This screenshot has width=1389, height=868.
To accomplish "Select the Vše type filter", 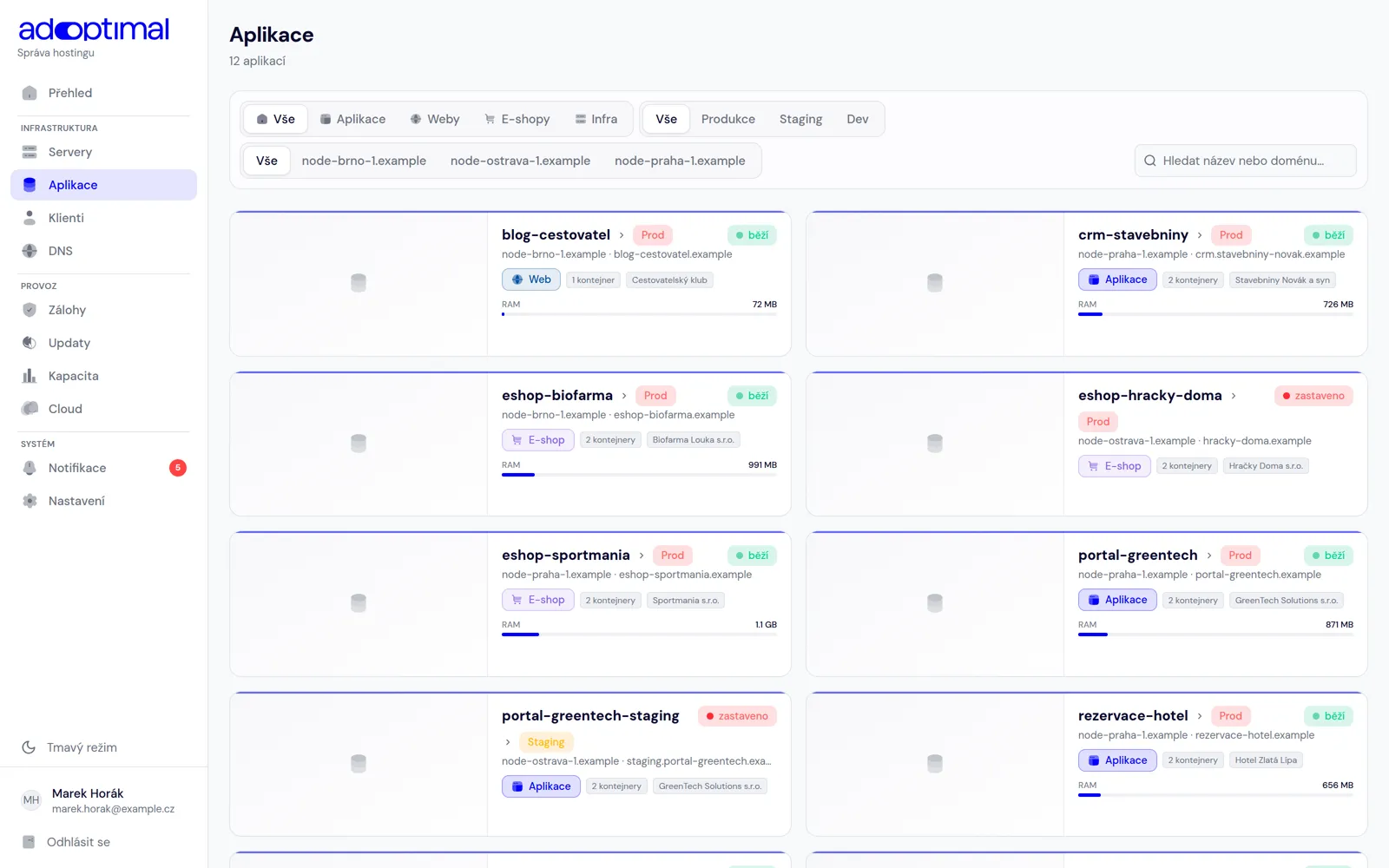I will tap(275, 119).
